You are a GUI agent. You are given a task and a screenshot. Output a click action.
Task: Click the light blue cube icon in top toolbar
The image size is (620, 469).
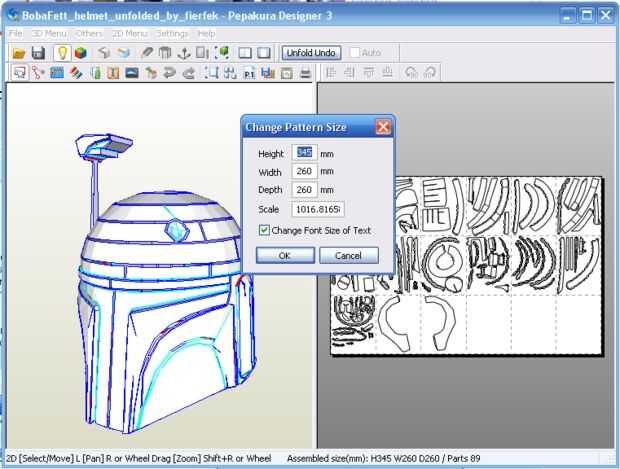pyautogui.click(x=123, y=53)
